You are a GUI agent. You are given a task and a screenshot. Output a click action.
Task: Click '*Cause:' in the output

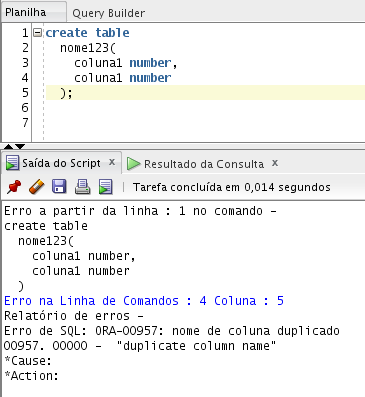coord(28,361)
